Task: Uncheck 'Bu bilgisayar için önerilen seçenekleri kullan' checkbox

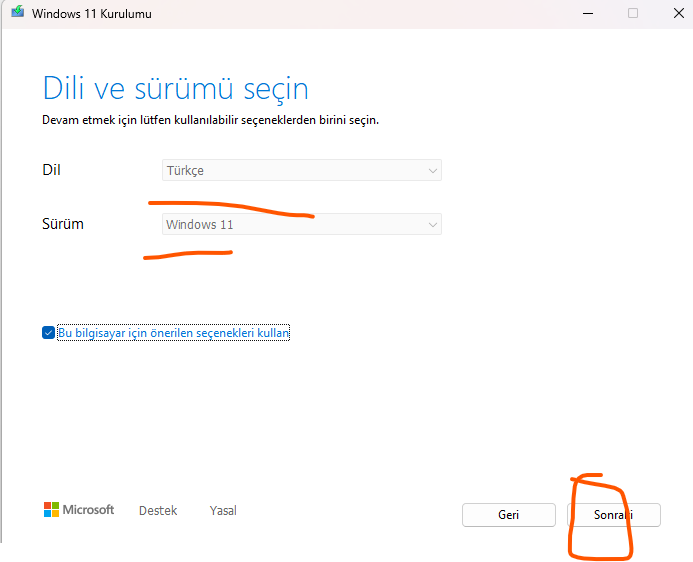Action: click(48, 333)
